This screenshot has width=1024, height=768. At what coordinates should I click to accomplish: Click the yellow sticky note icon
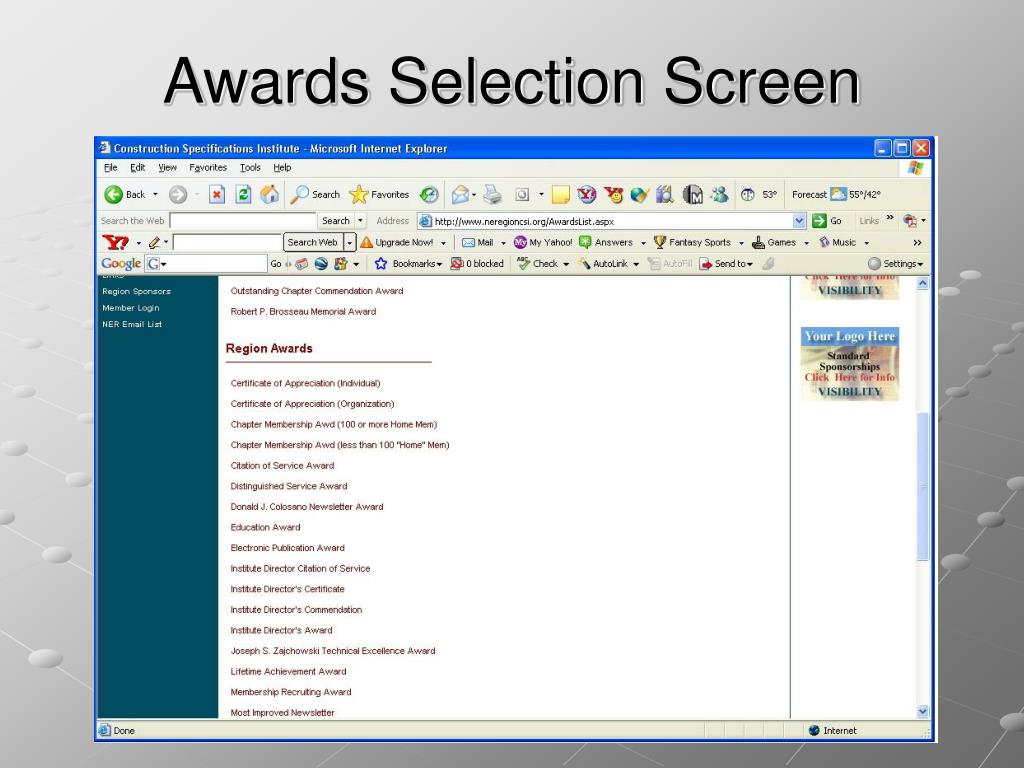tap(560, 194)
